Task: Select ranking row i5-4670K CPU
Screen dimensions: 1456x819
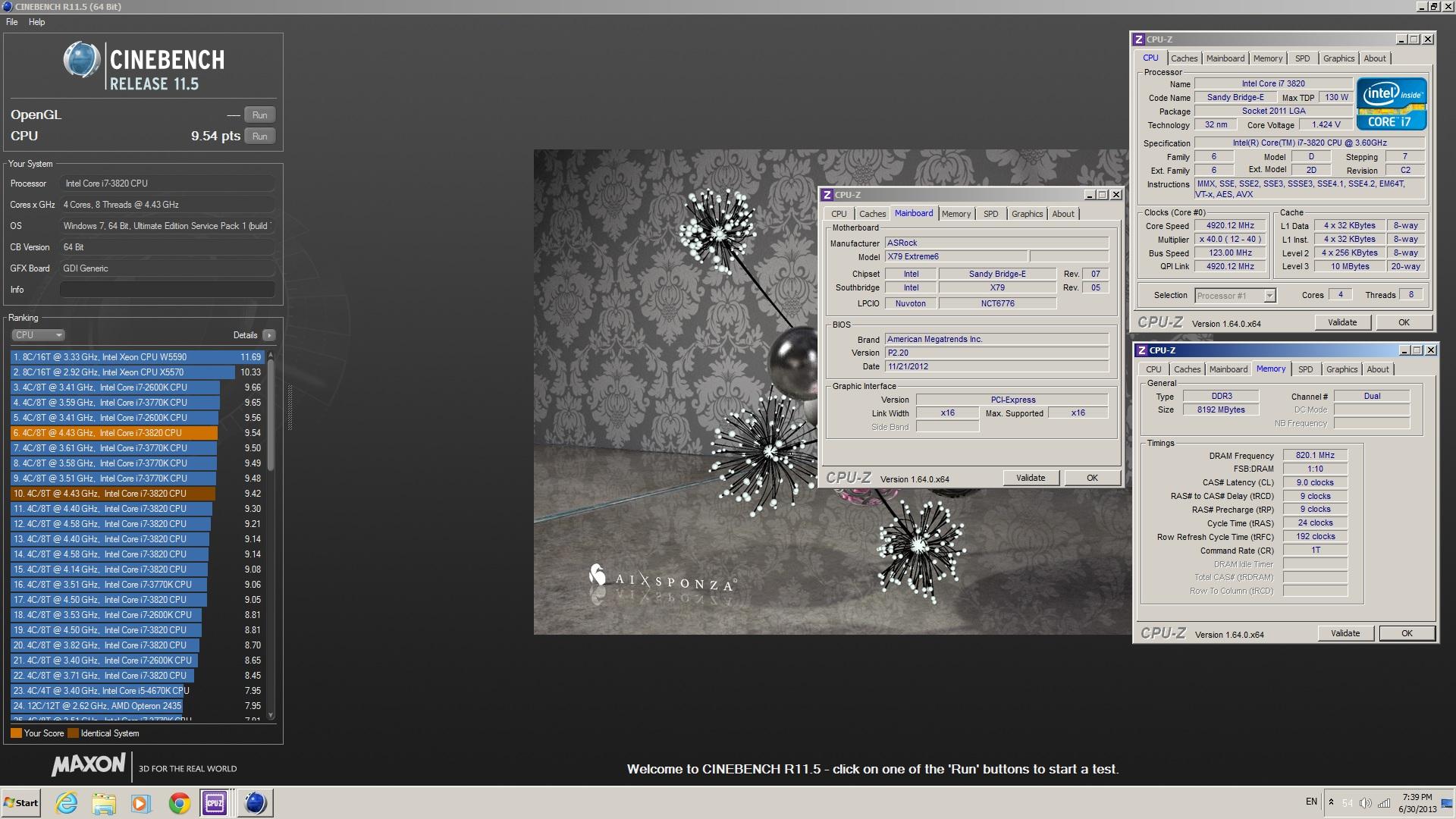Action: click(x=137, y=691)
